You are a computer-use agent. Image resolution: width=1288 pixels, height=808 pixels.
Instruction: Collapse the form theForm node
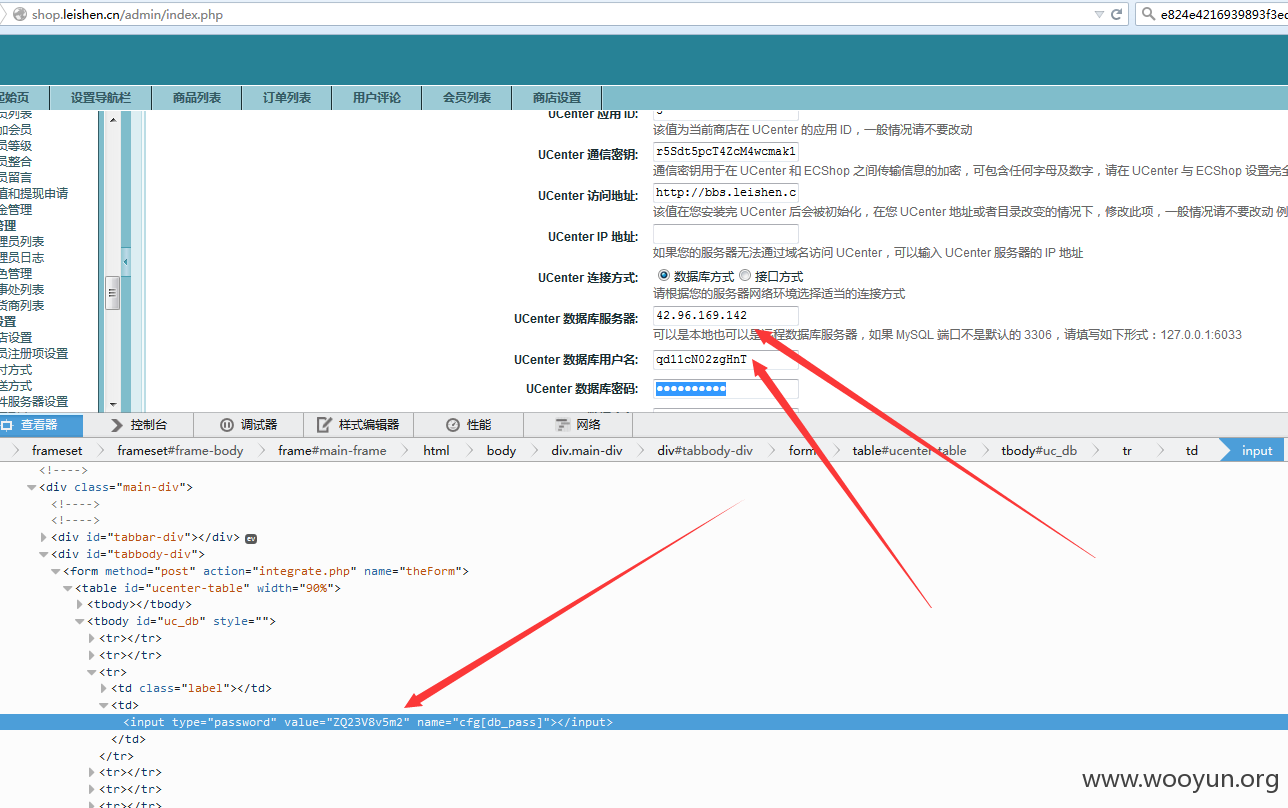coord(55,571)
